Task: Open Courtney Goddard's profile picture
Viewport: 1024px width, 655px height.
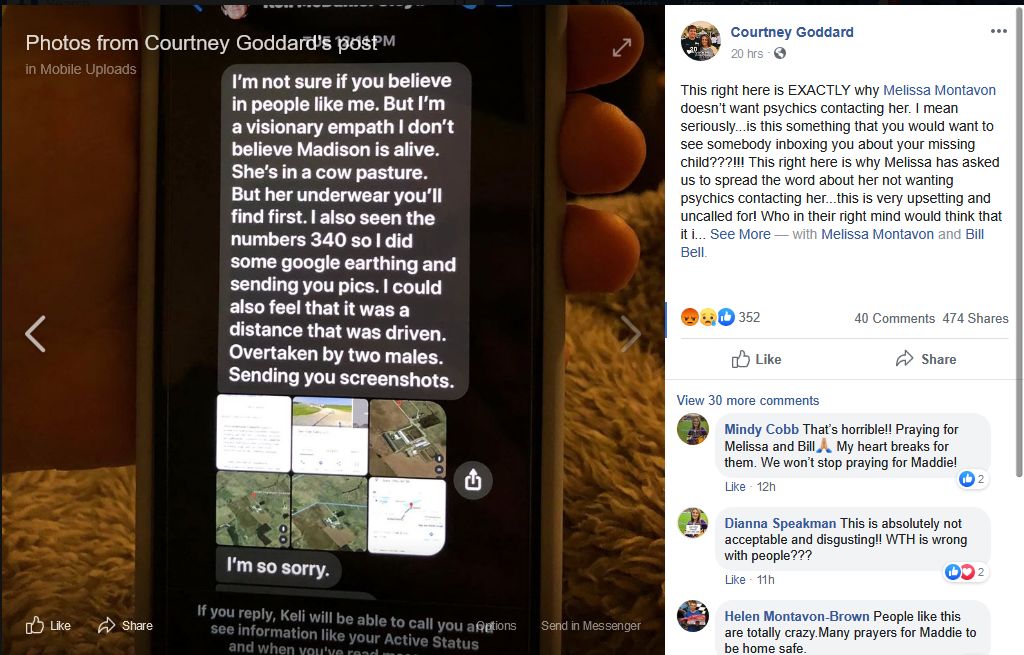Action: [701, 42]
